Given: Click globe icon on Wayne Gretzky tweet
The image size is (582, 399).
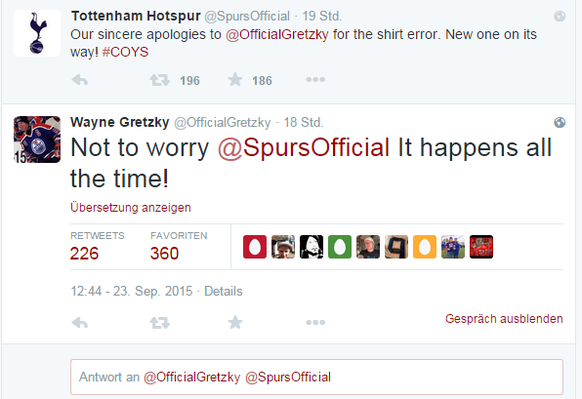Looking at the screenshot, I should coord(559,122).
